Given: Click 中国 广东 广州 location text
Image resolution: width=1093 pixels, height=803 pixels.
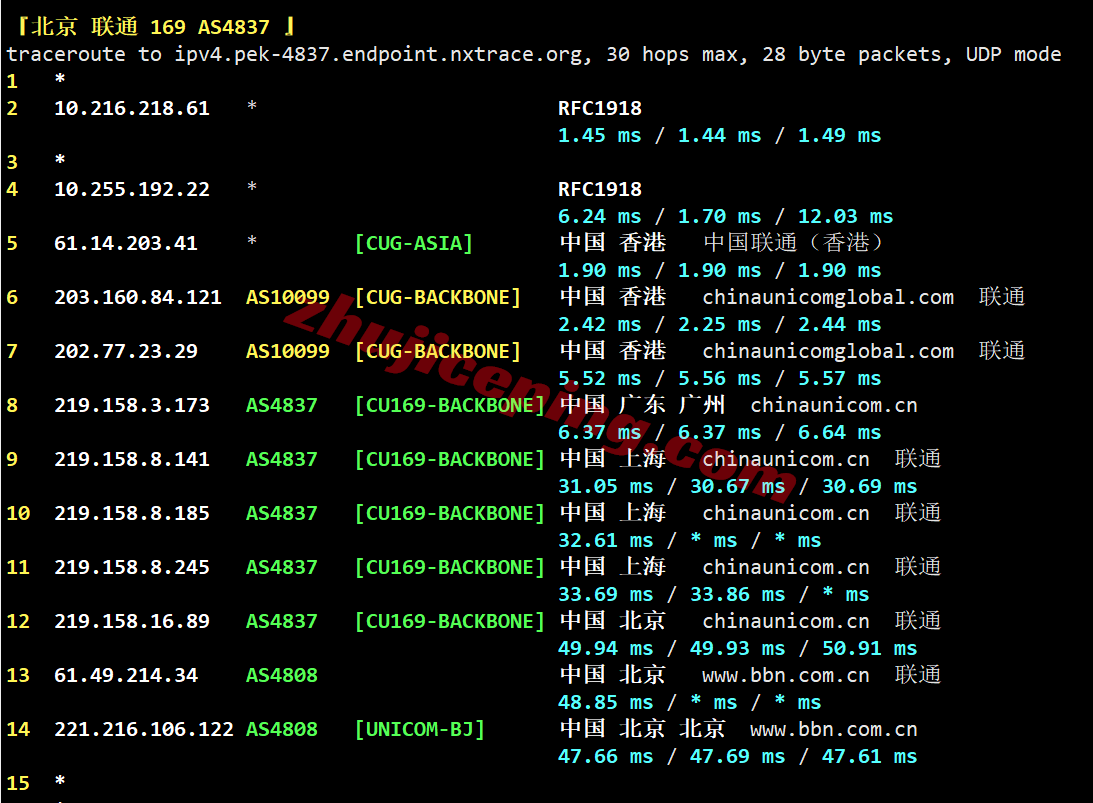Looking at the screenshot, I should coord(642,404).
